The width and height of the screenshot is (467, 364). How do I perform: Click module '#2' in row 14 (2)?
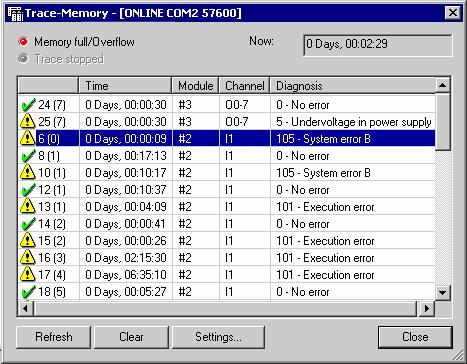(185, 224)
